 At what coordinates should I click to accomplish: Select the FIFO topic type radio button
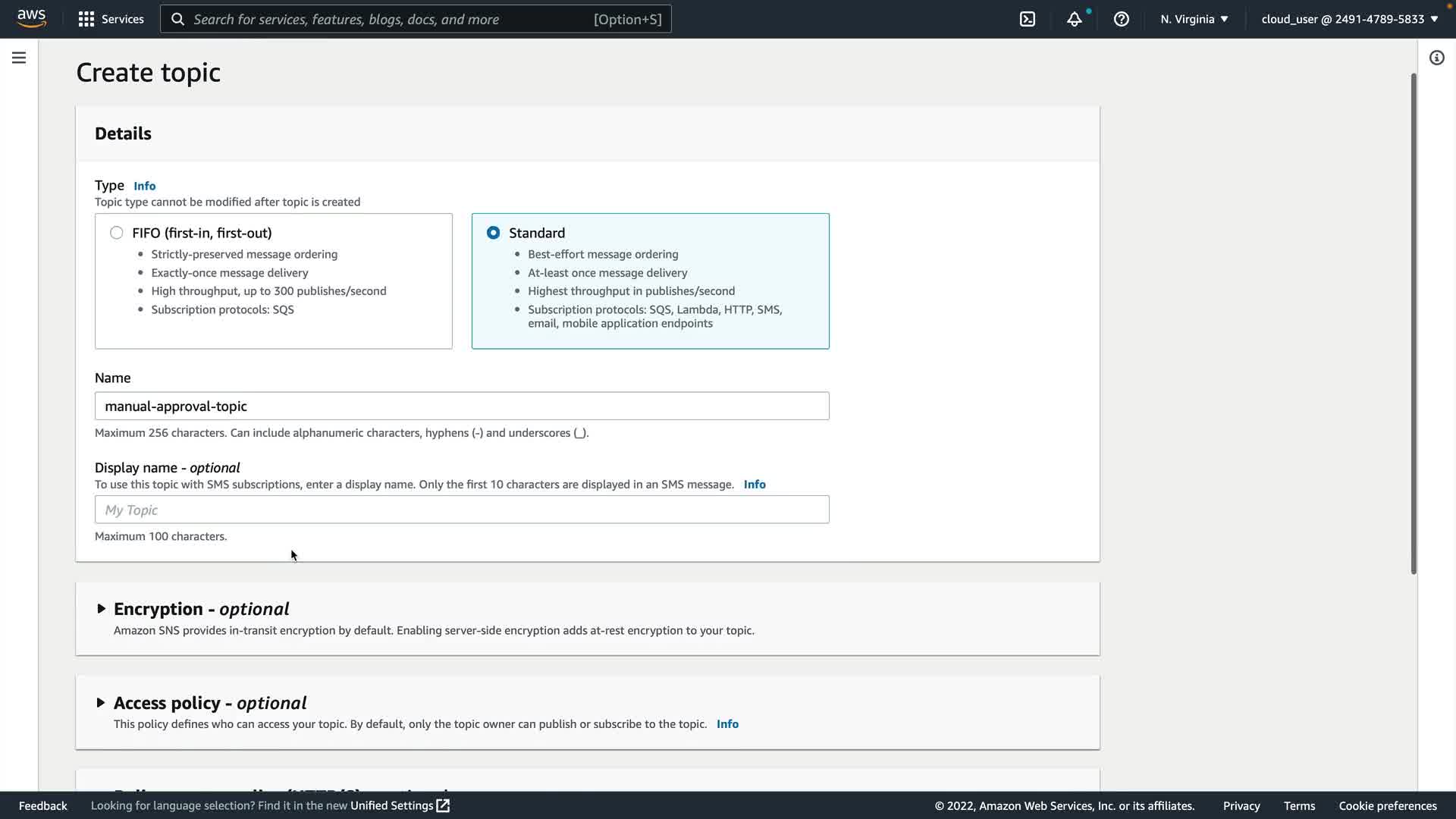click(x=116, y=233)
